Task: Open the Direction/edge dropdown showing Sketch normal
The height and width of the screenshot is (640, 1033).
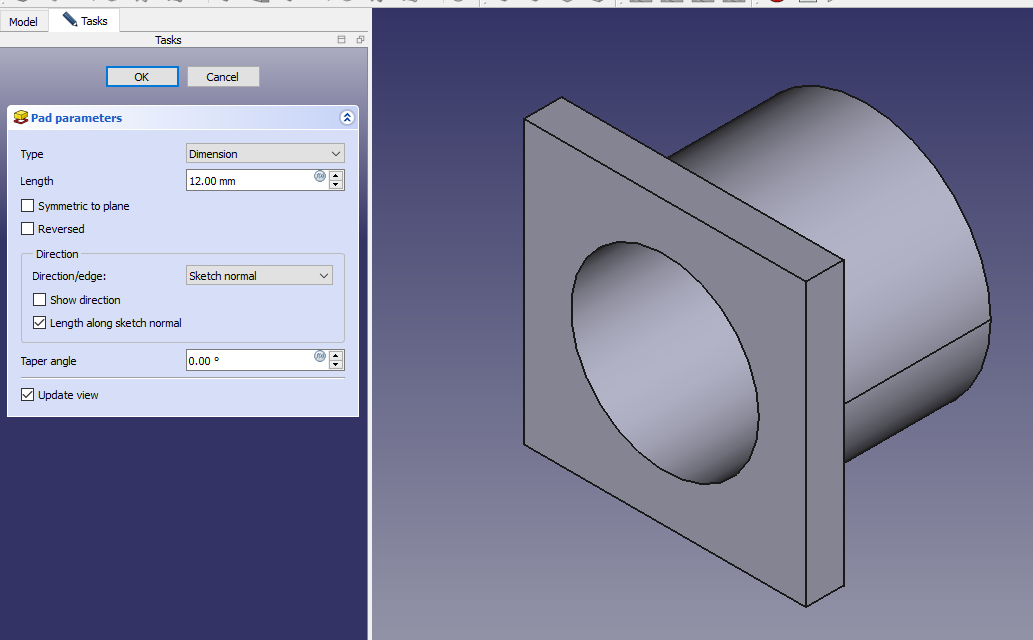Action: tap(259, 276)
